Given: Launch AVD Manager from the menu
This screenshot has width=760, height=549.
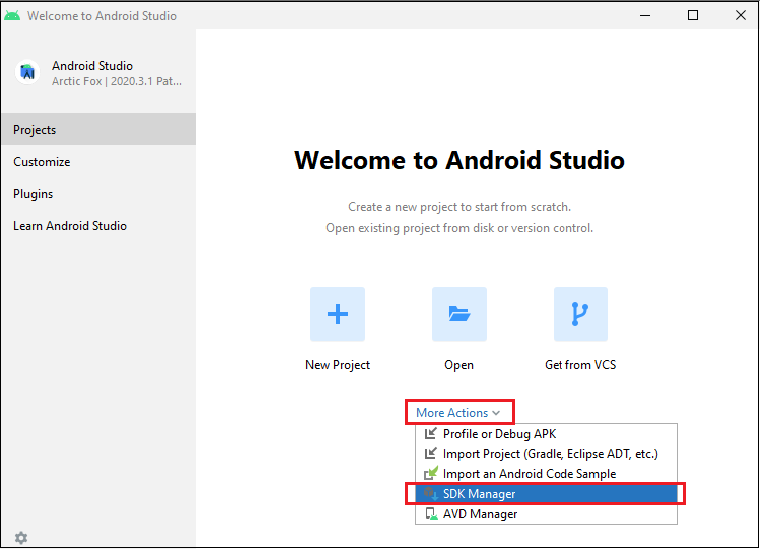Looking at the screenshot, I should coord(546,514).
